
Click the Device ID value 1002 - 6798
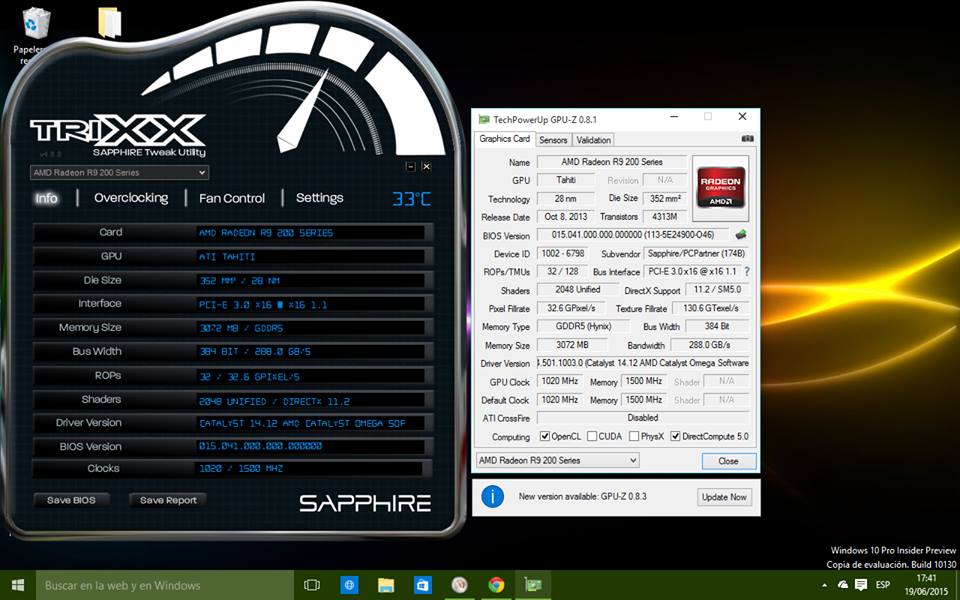[563, 253]
